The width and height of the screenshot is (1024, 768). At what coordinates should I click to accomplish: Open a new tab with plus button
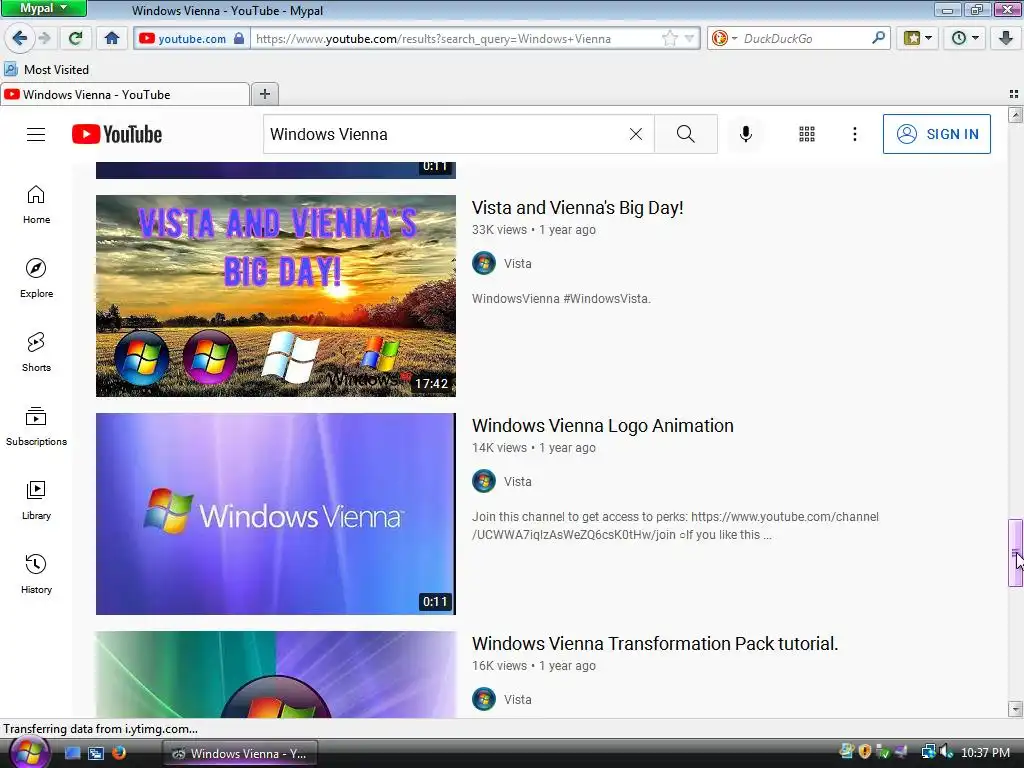(x=264, y=94)
